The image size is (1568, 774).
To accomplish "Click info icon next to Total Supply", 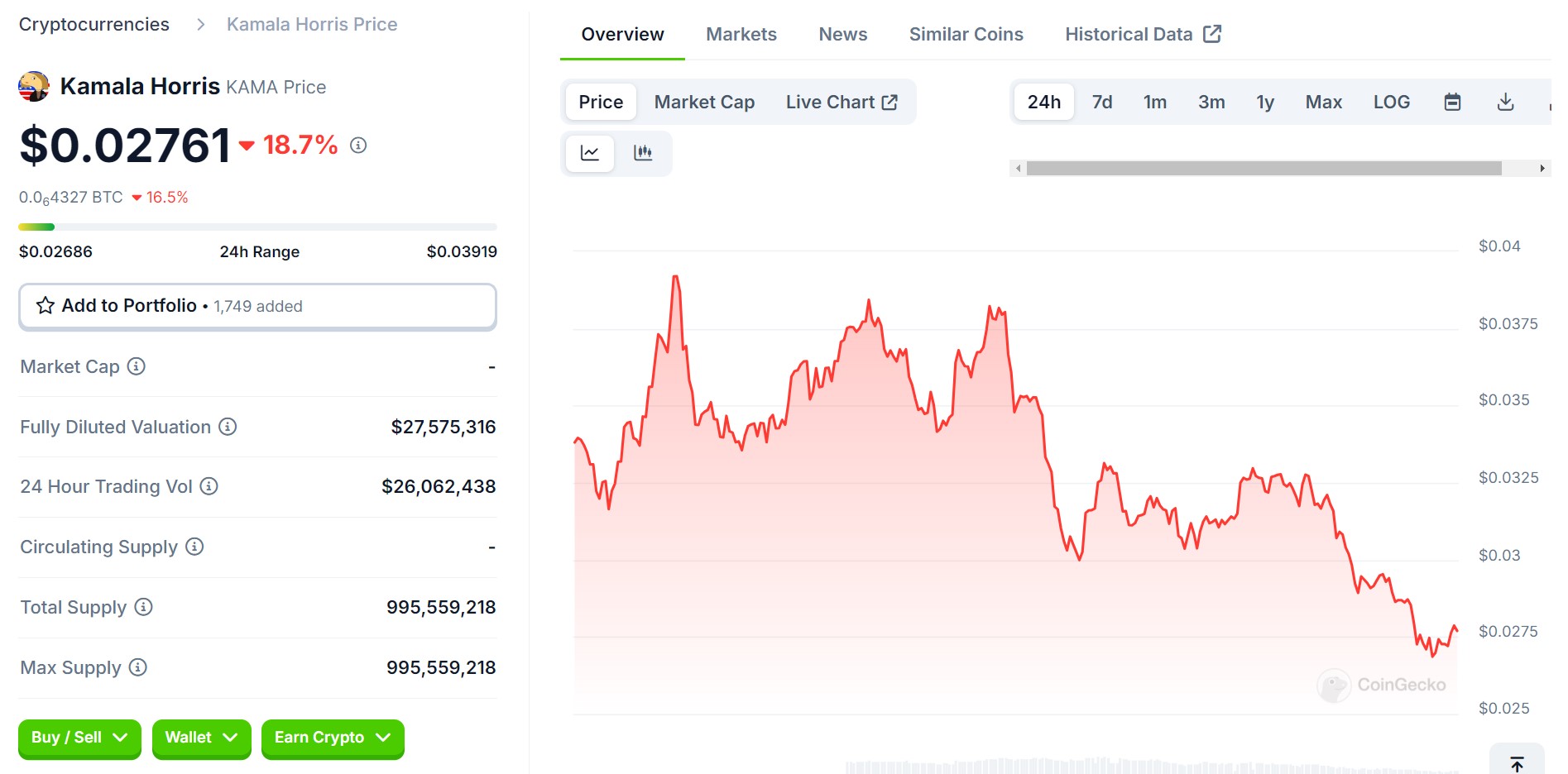I will tap(144, 607).
